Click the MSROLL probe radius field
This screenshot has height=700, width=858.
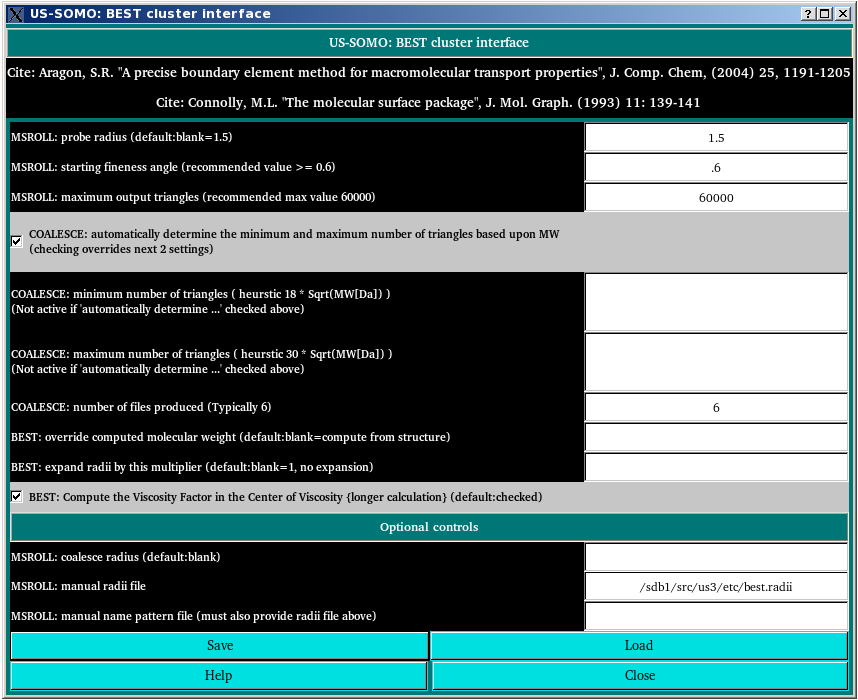(x=716, y=138)
